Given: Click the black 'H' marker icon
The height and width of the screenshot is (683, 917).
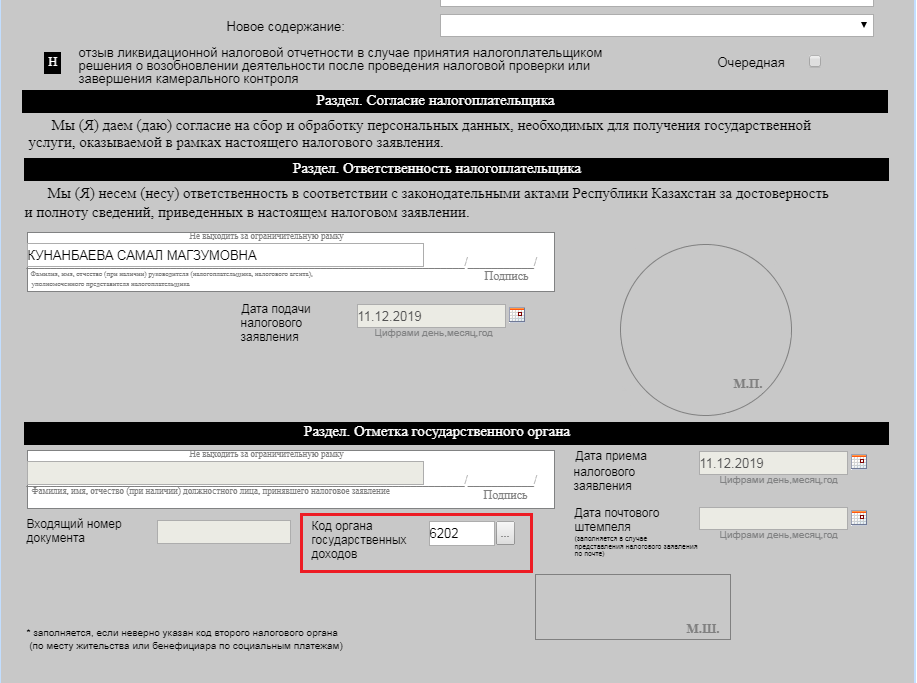Looking at the screenshot, I should pos(54,62).
